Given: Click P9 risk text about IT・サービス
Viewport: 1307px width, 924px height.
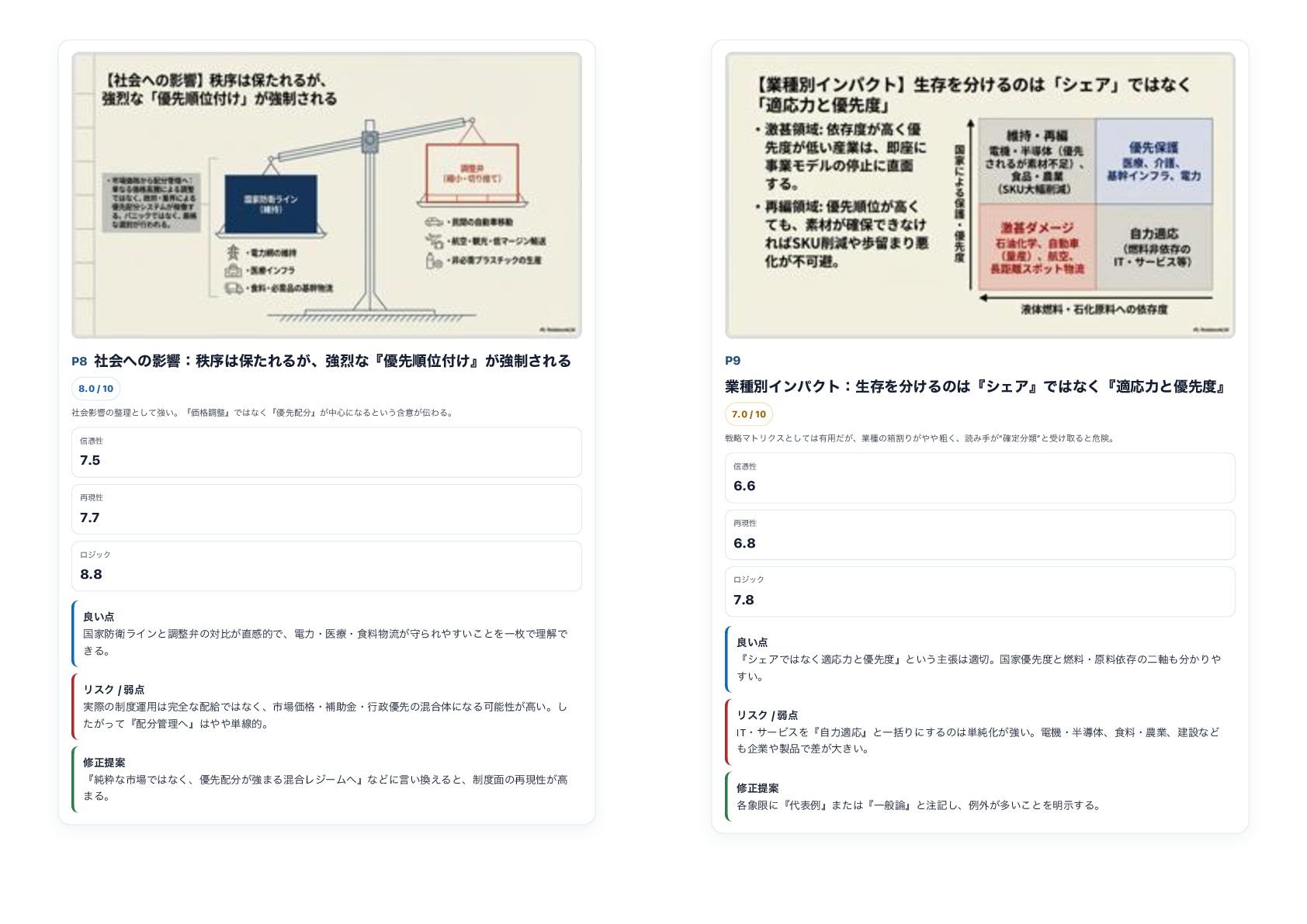Looking at the screenshot, I should [x=978, y=740].
